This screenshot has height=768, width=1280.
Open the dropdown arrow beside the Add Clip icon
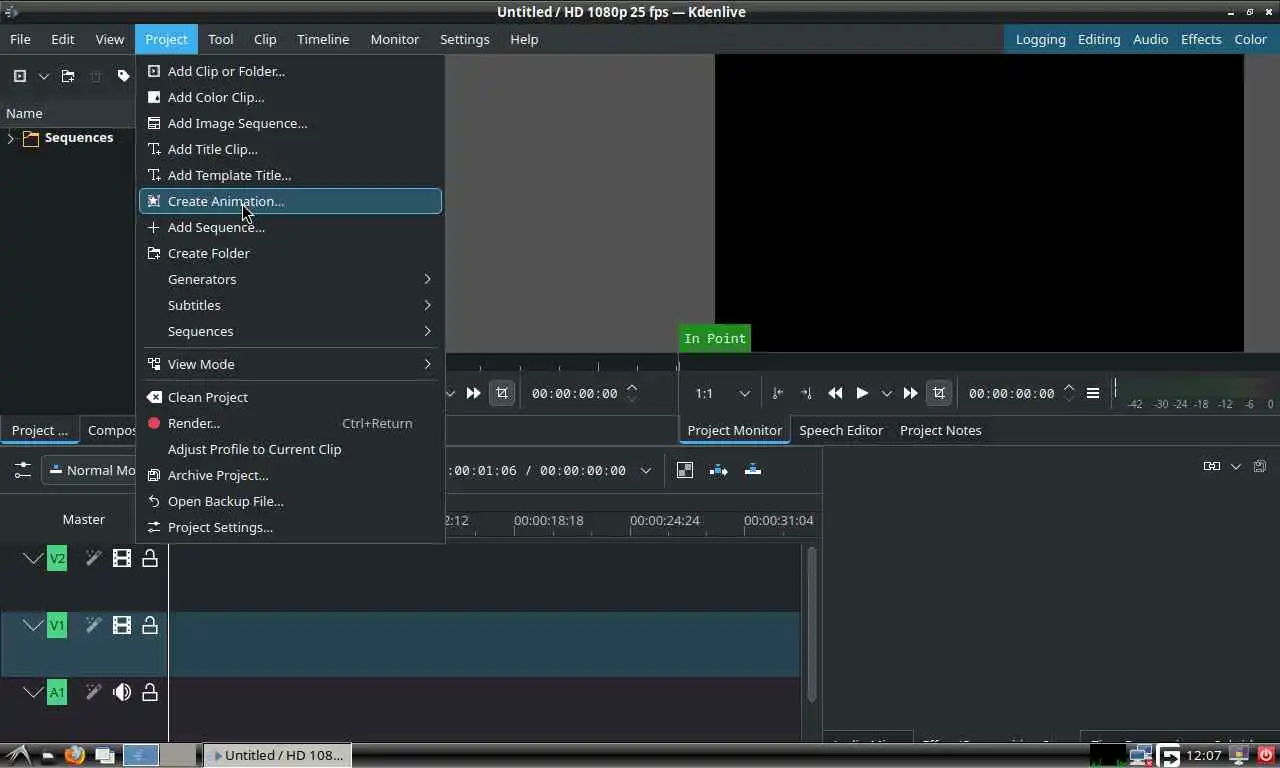tap(43, 76)
